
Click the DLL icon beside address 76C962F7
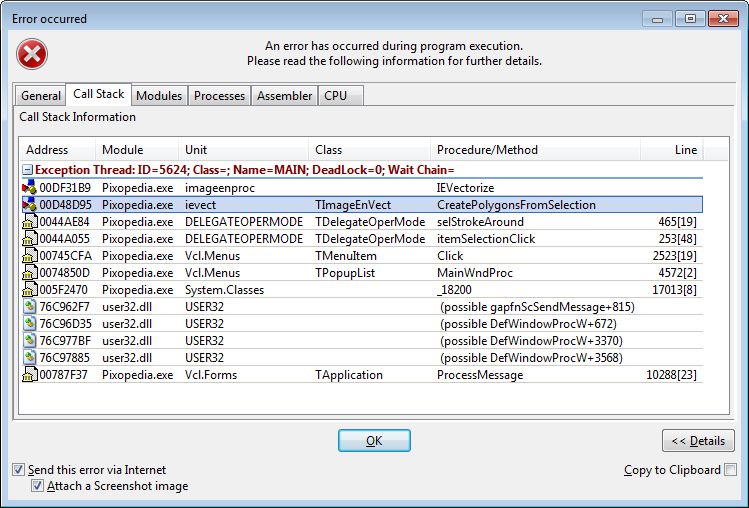pyautogui.click(x=30, y=307)
